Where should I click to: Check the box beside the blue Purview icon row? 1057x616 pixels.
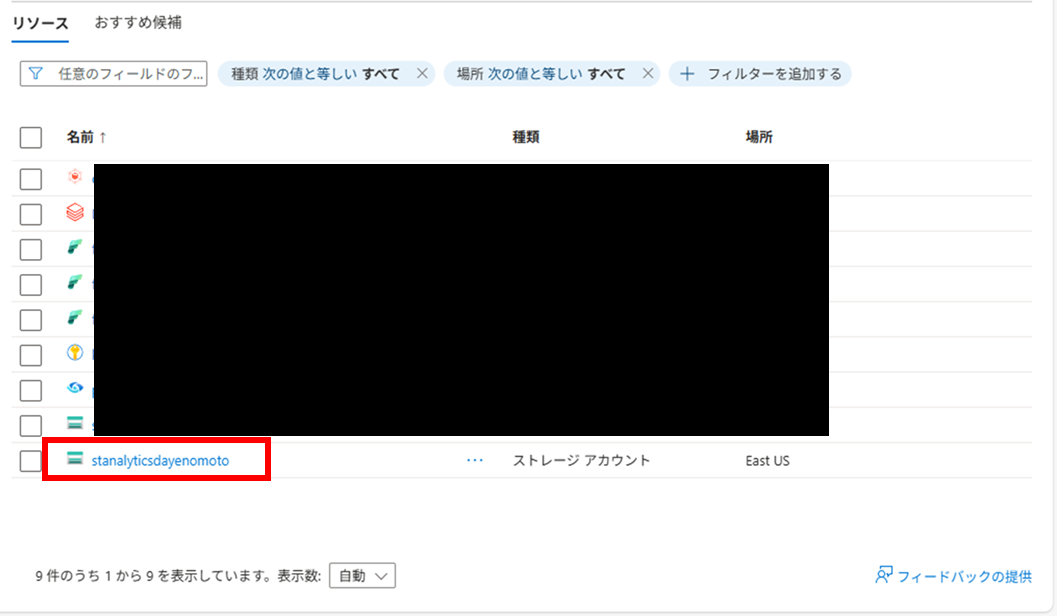click(30, 390)
